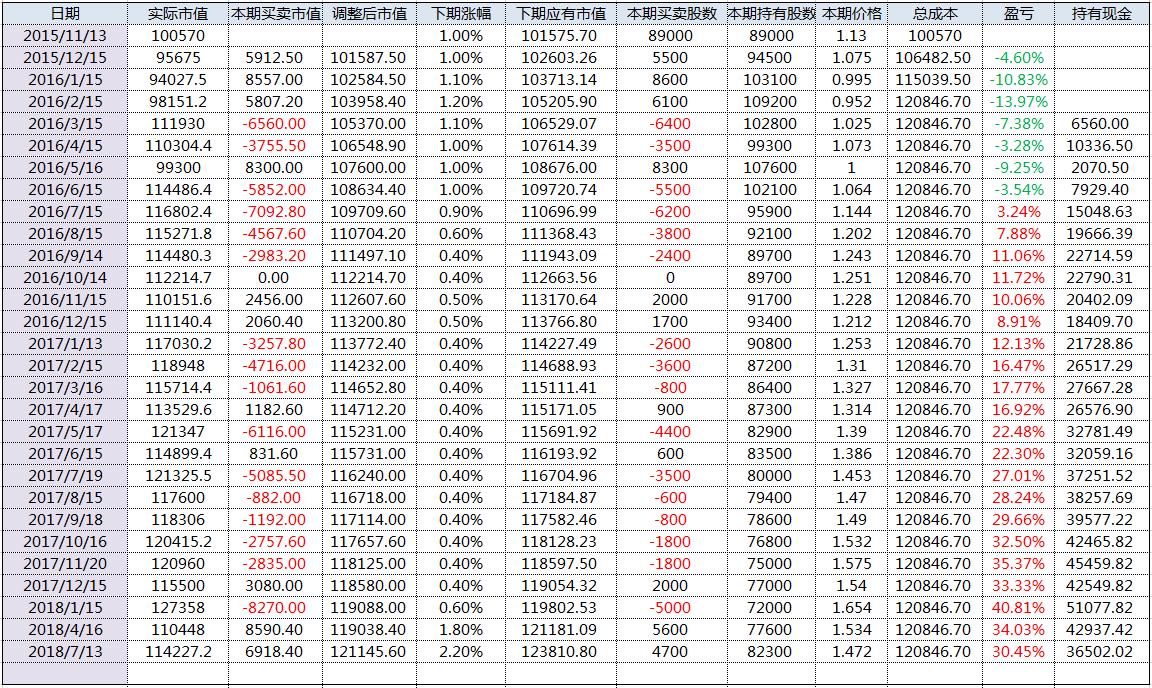This screenshot has height=688, width=1152.
Task: Click the green loss cell -13.97%
Action: (1018, 101)
